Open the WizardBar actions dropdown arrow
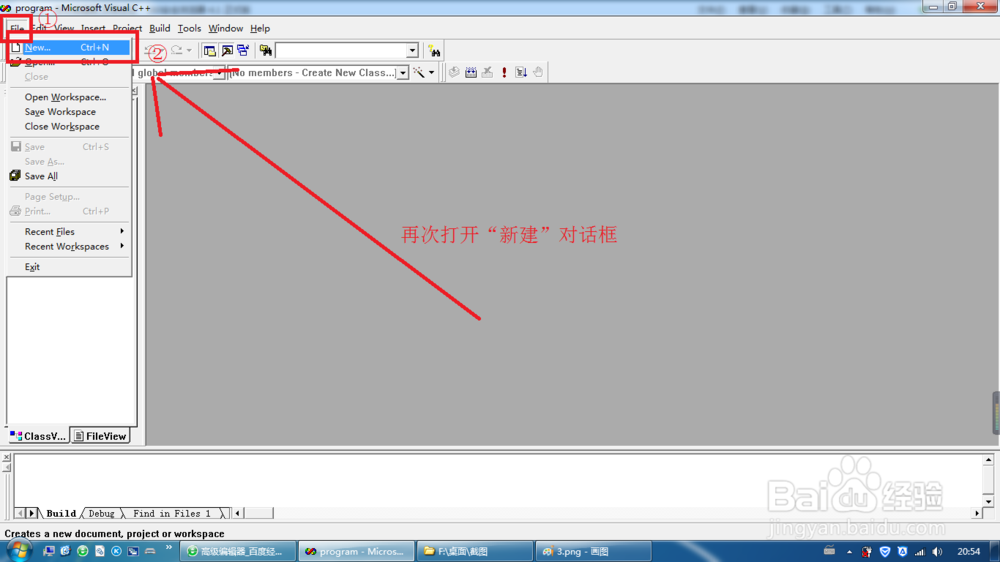1000x562 pixels. coord(432,73)
